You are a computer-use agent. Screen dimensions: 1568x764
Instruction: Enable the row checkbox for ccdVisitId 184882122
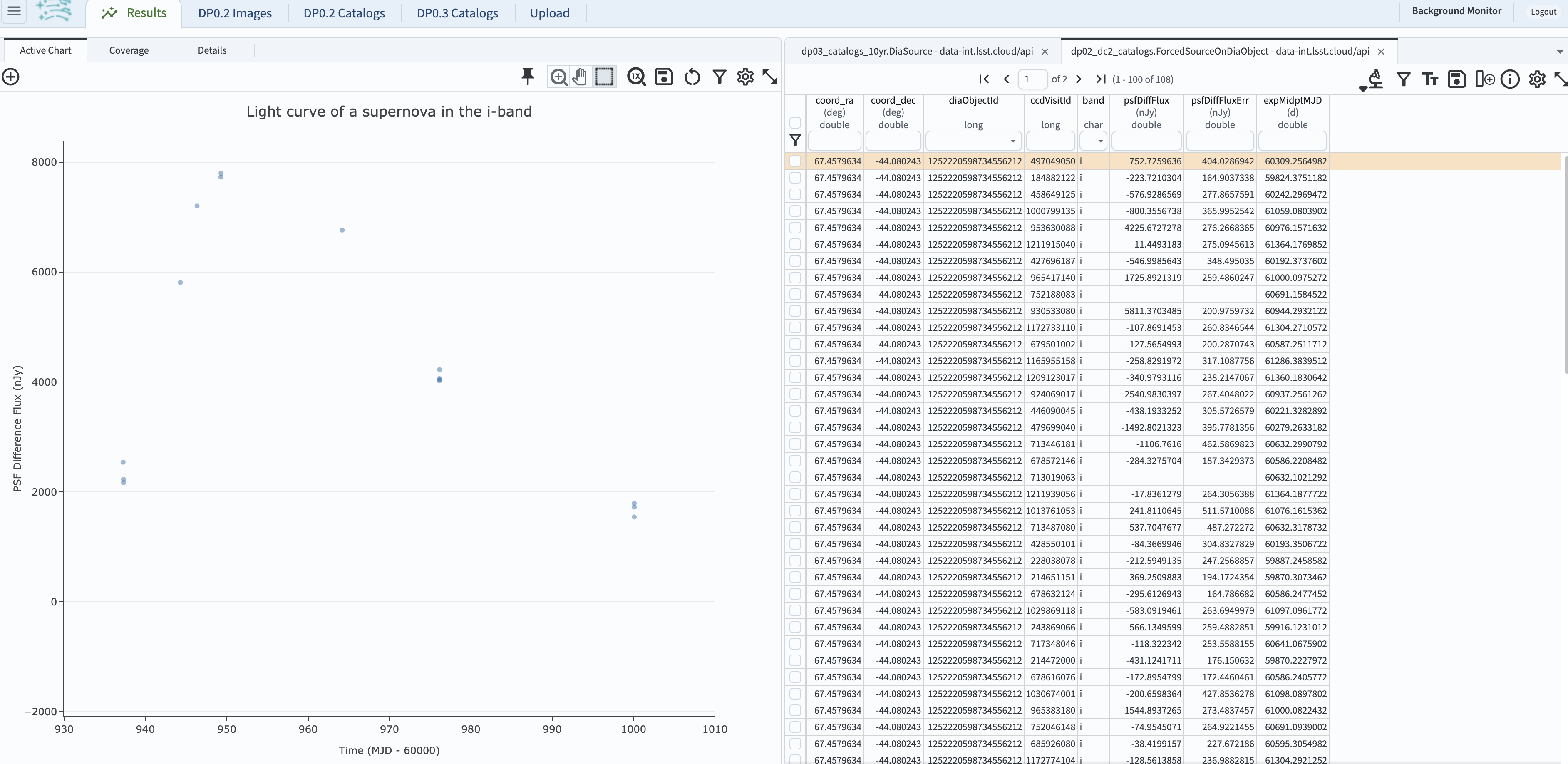click(x=795, y=177)
